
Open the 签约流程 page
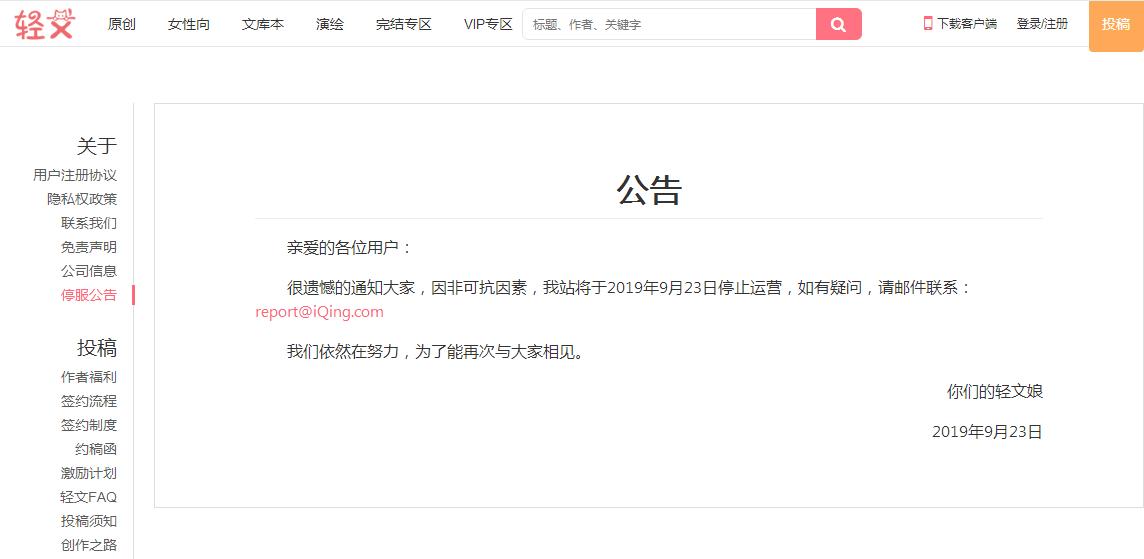[88, 401]
